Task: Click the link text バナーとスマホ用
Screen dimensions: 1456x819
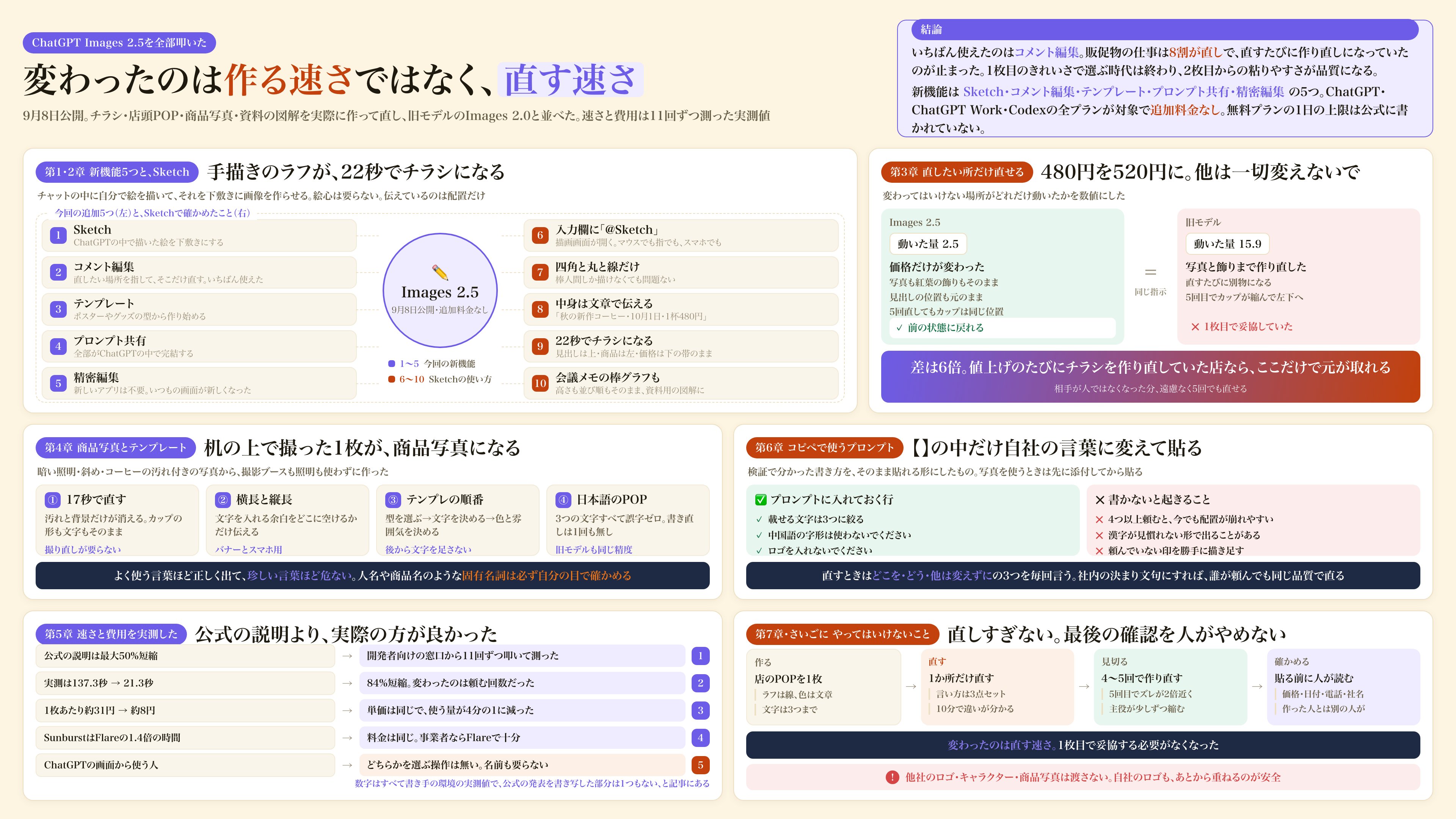Action: point(248,549)
